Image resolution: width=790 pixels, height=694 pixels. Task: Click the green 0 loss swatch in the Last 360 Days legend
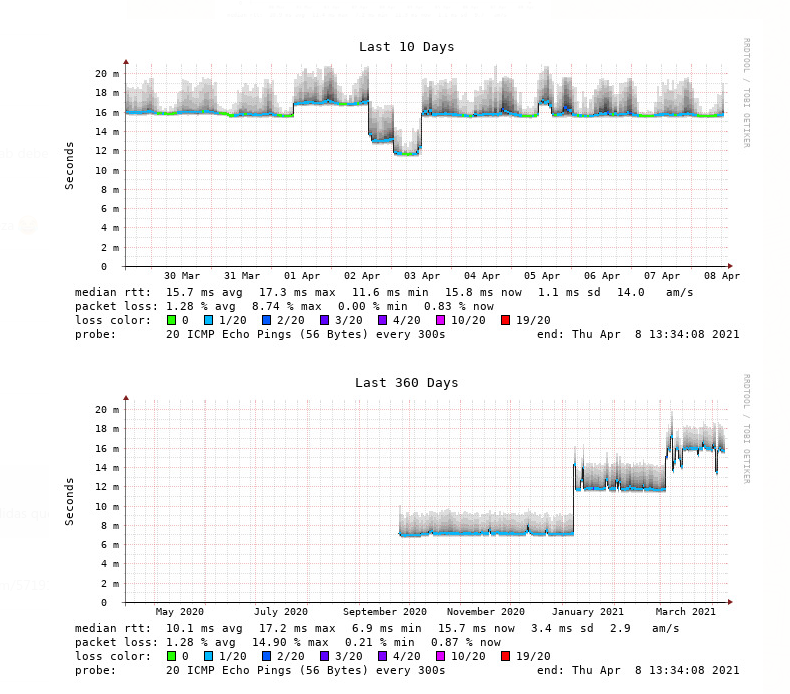[171, 656]
